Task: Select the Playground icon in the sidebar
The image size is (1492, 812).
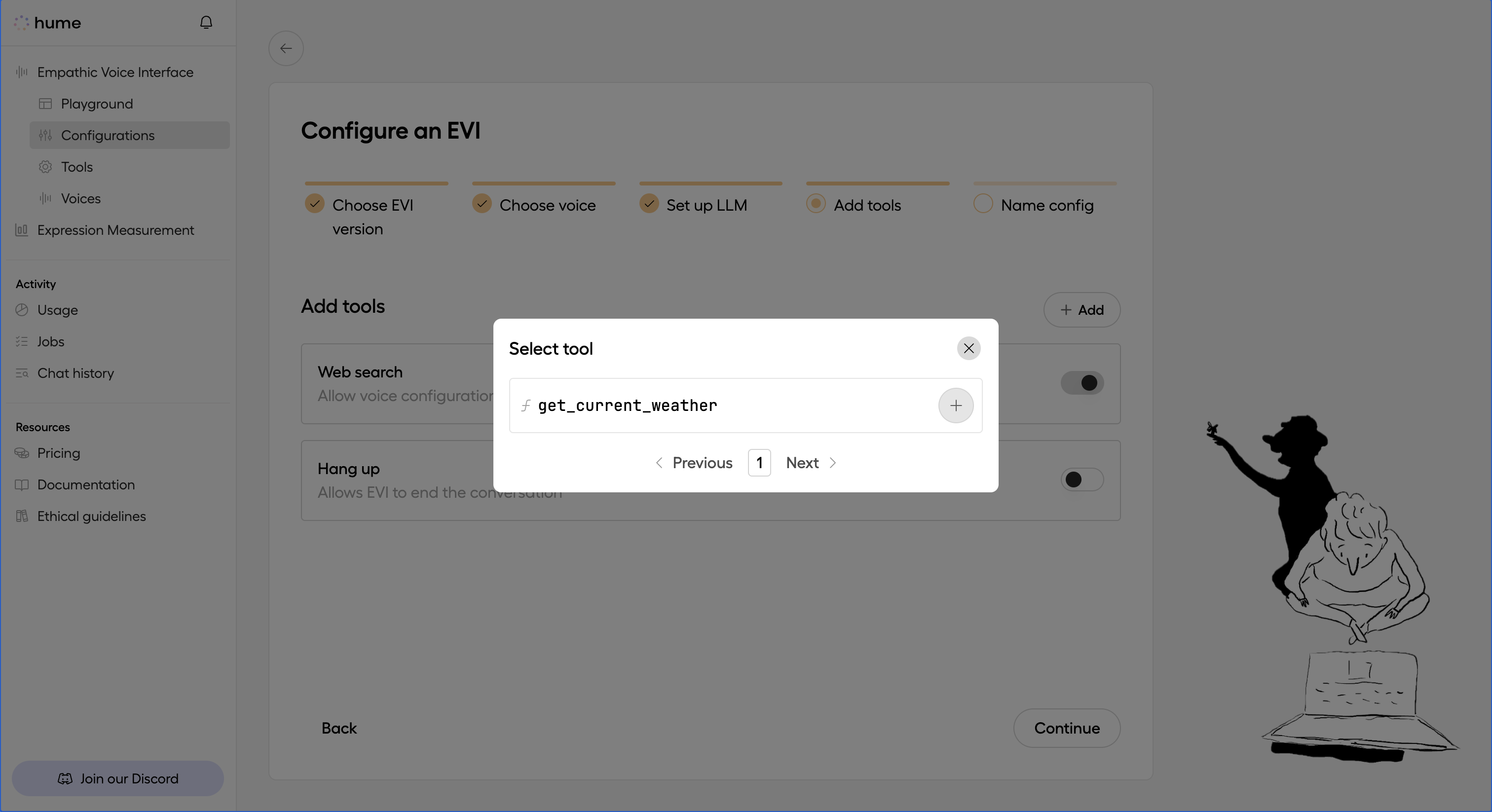Action: click(45, 104)
